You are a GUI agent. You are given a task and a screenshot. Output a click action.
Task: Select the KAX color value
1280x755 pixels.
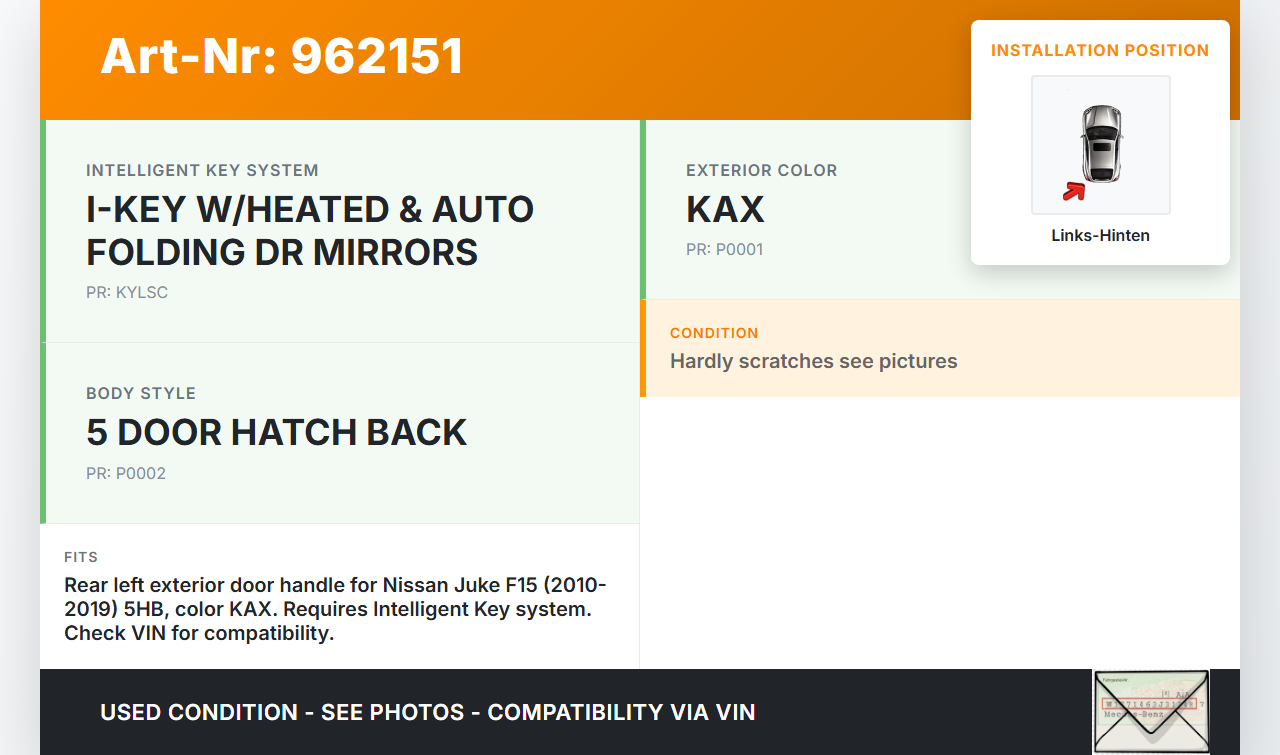(x=725, y=210)
